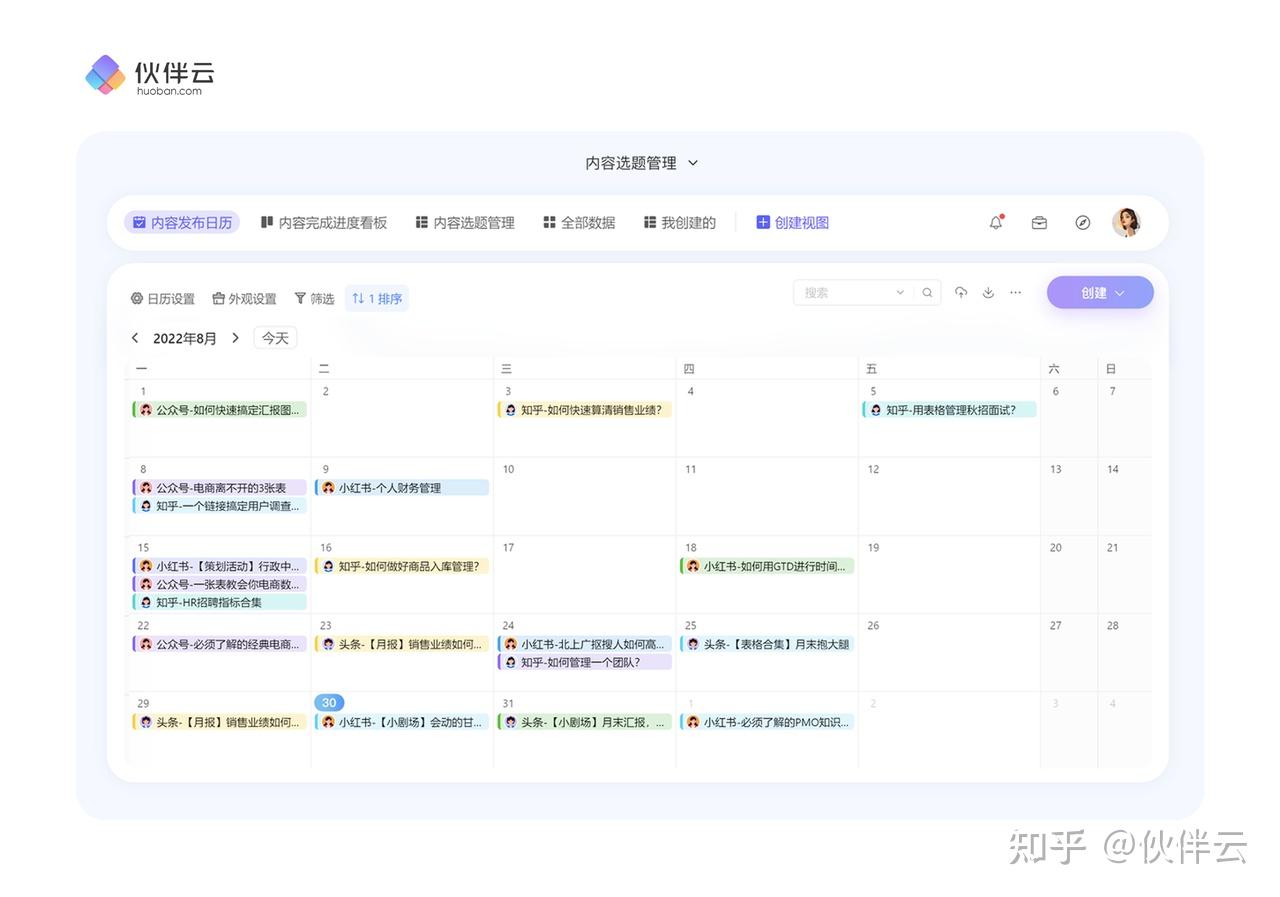The height and width of the screenshot is (897, 1280).
Task: Click 创建视图 to add a view
Action: [792, 222]
